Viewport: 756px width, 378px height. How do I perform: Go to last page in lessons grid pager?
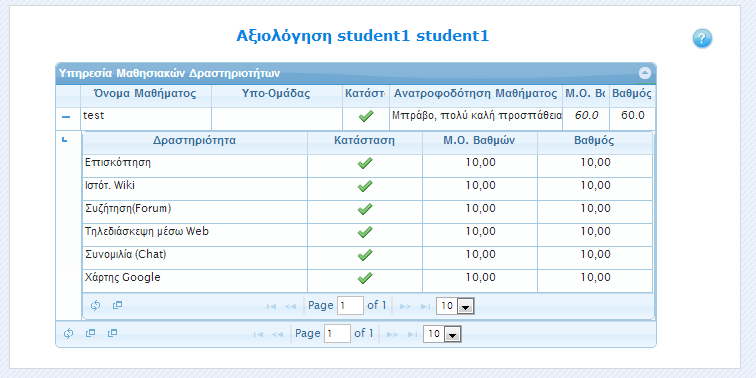(412, 334)
